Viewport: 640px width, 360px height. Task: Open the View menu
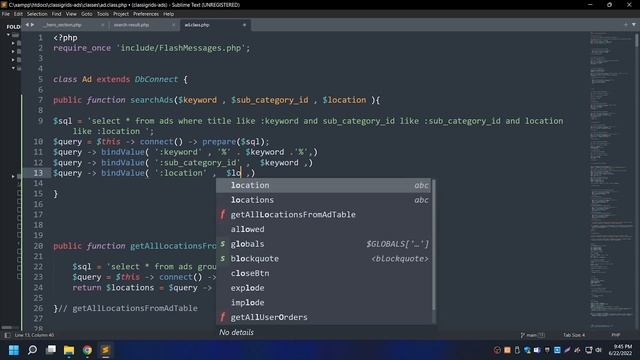pos(71,14)
